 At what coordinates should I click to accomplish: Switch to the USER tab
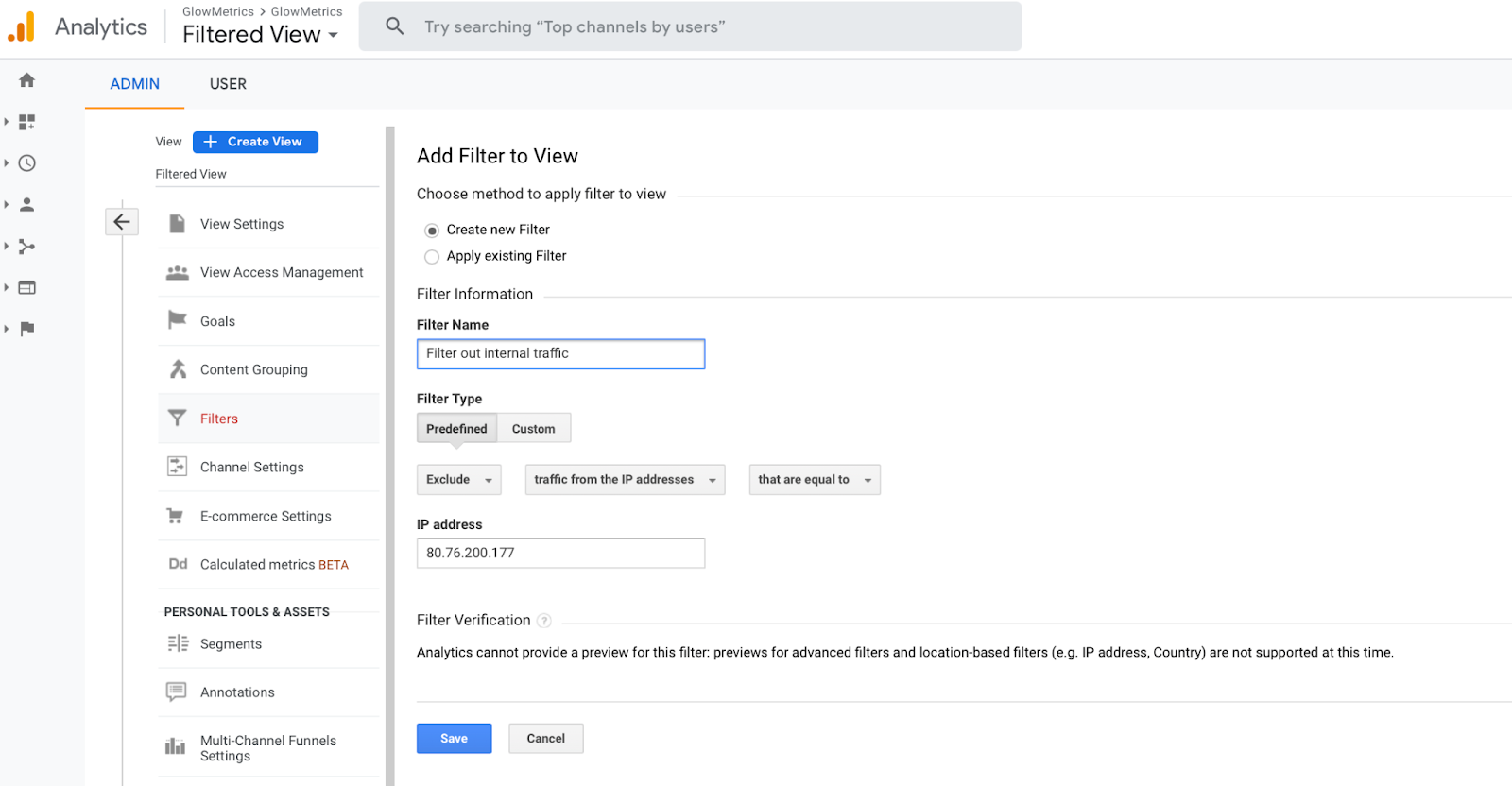[228, 84]
